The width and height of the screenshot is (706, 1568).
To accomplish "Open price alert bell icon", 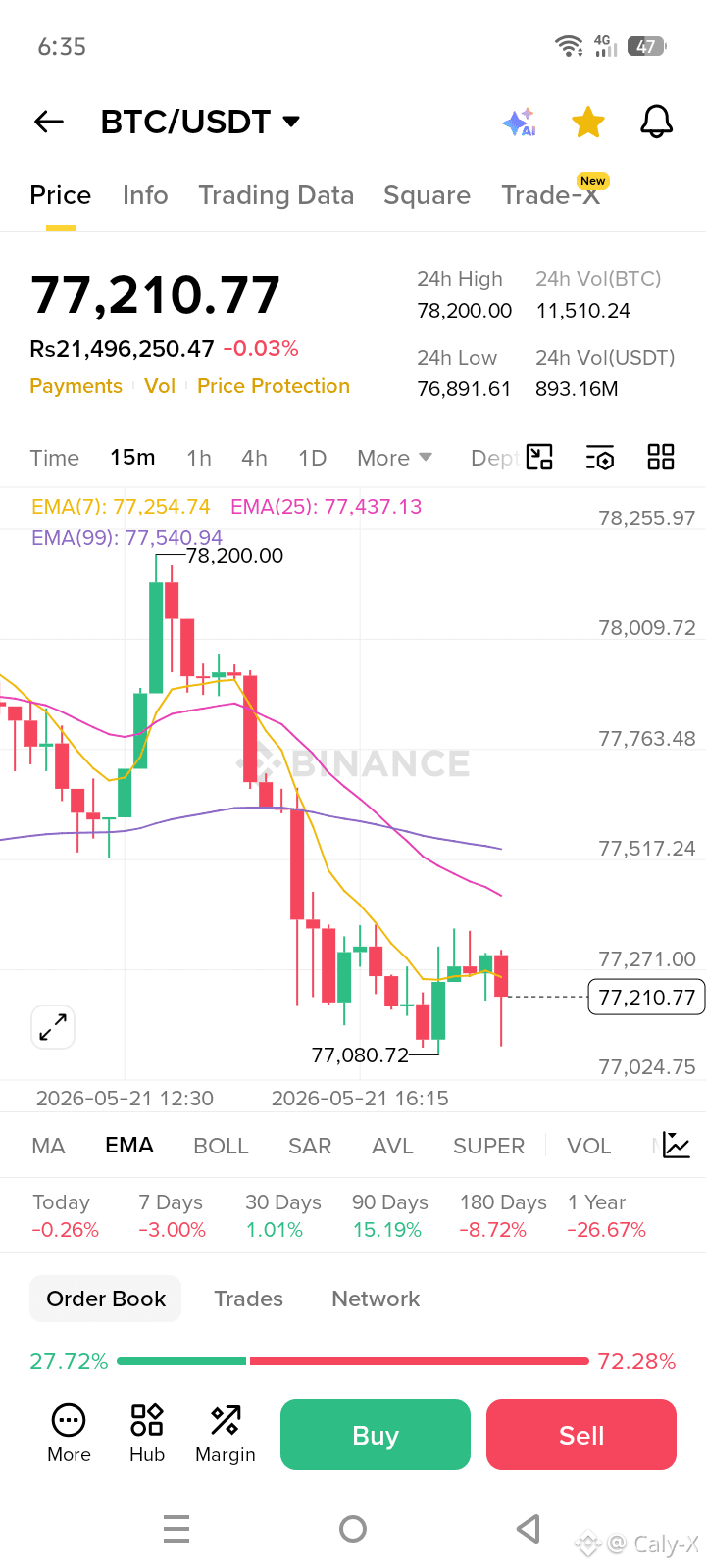I will point(656,122).
